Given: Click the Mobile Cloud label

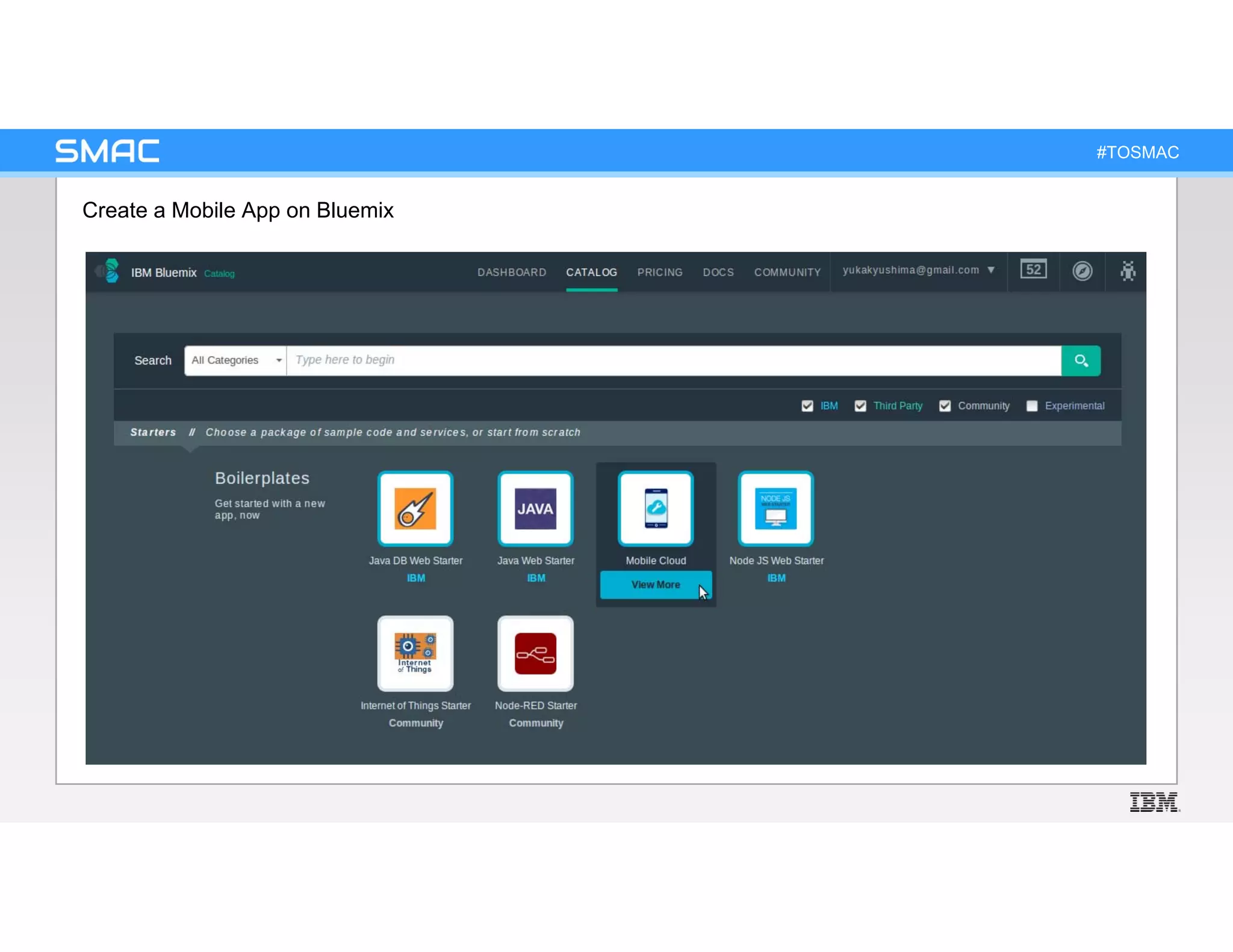Looking at the screenshot, I should (656, 560).
